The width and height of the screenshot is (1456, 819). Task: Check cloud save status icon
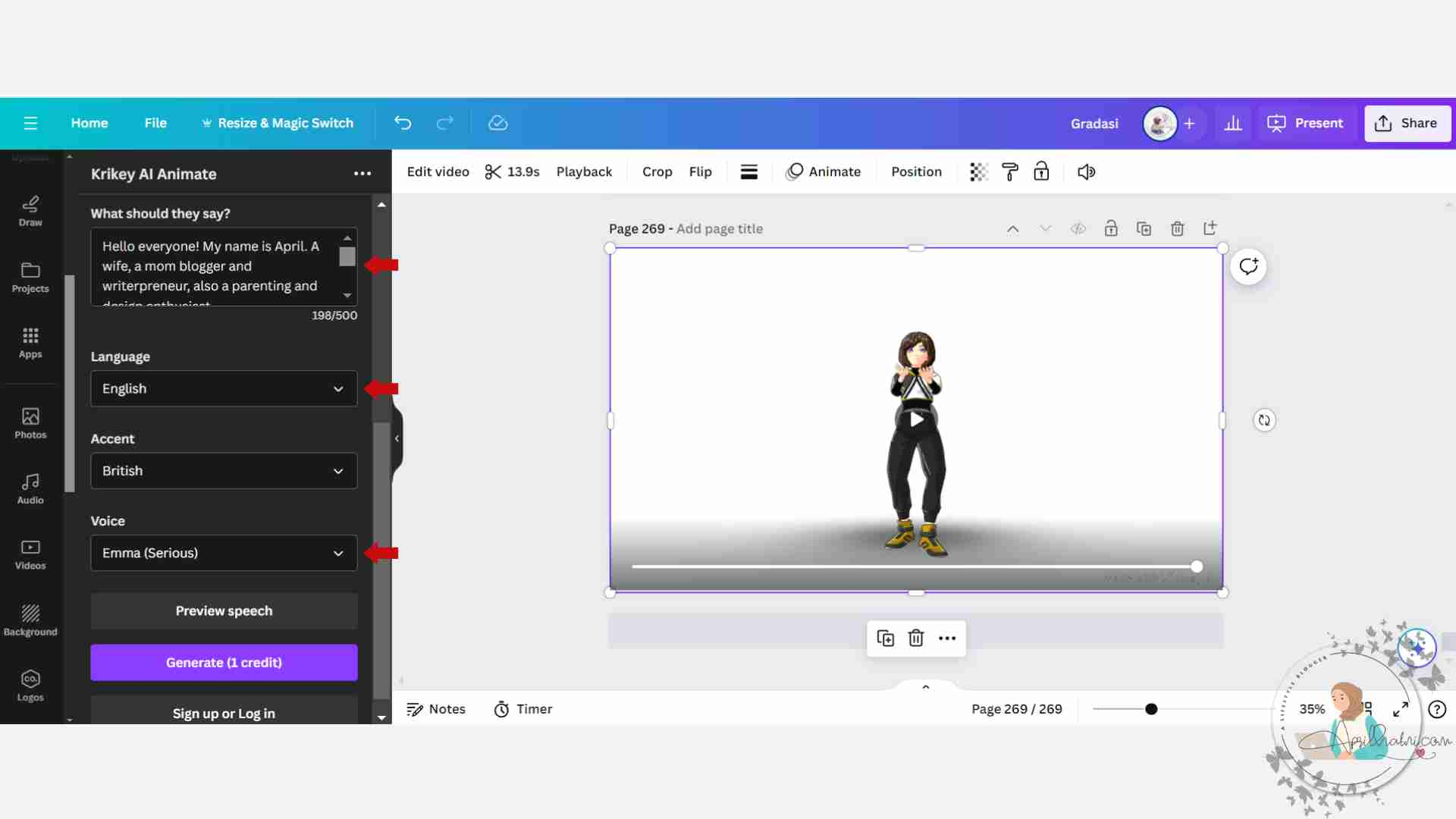pos(497,123)
